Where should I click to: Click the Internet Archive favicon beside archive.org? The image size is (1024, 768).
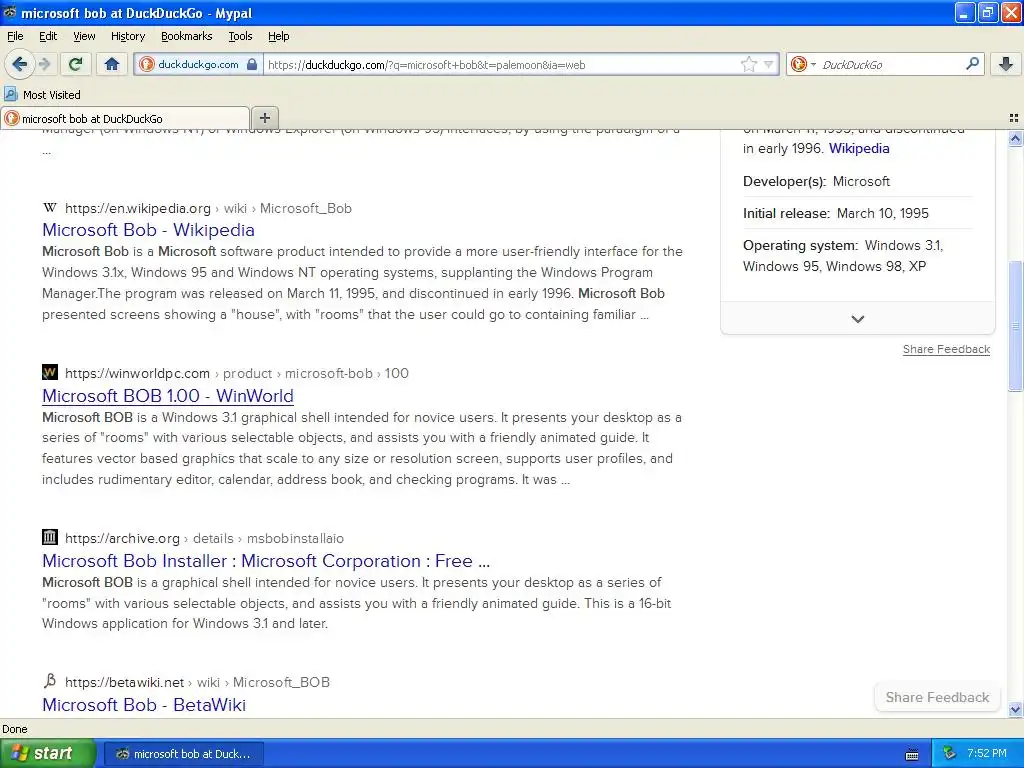[x=50, y=537]
